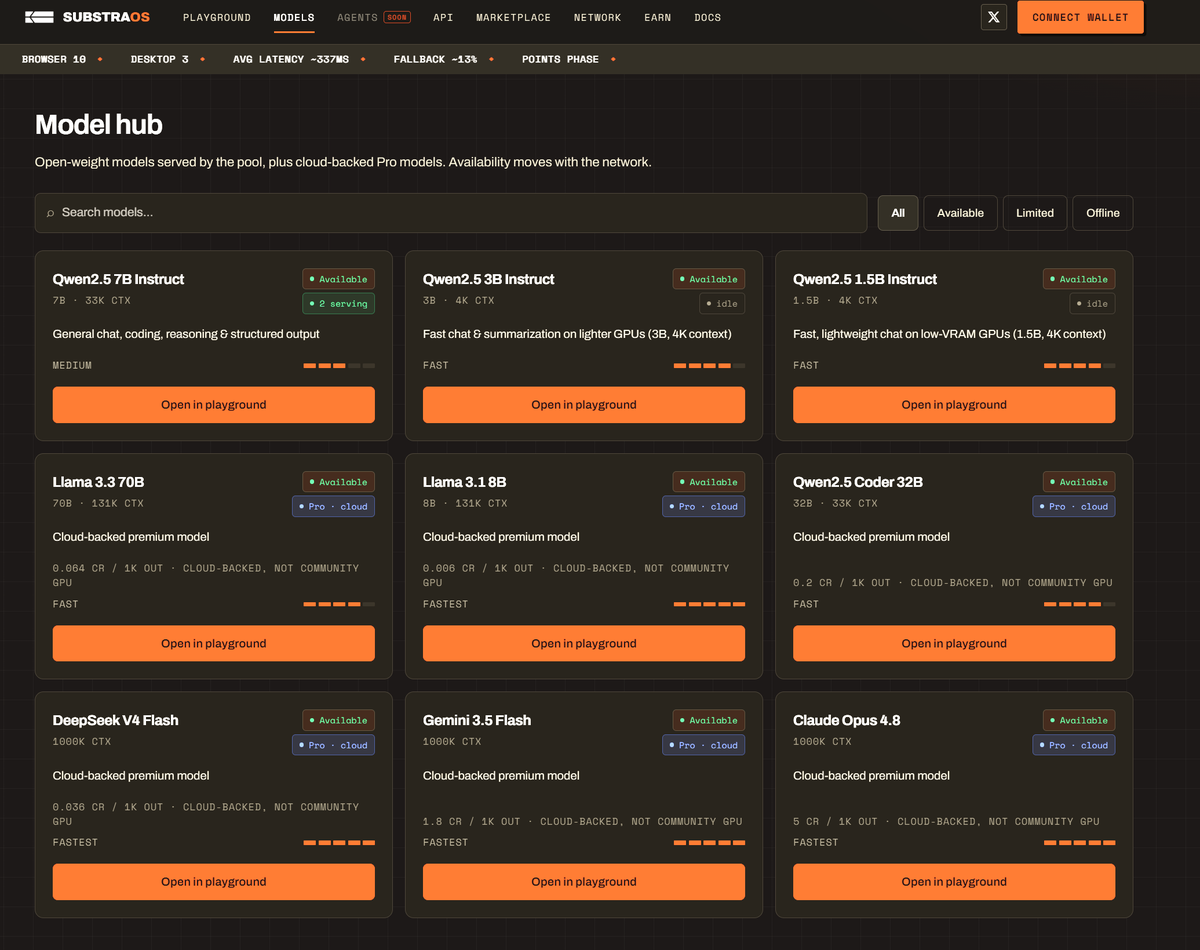Click '70B · 131K CTX' spec text

click(98, 503)
